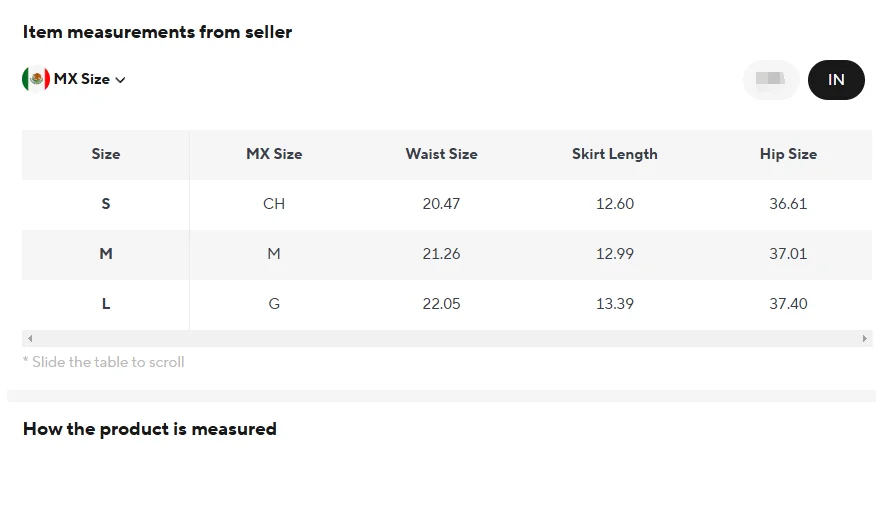
Task: Click the 22.05 waist size cell
Action: click(441, 304)
